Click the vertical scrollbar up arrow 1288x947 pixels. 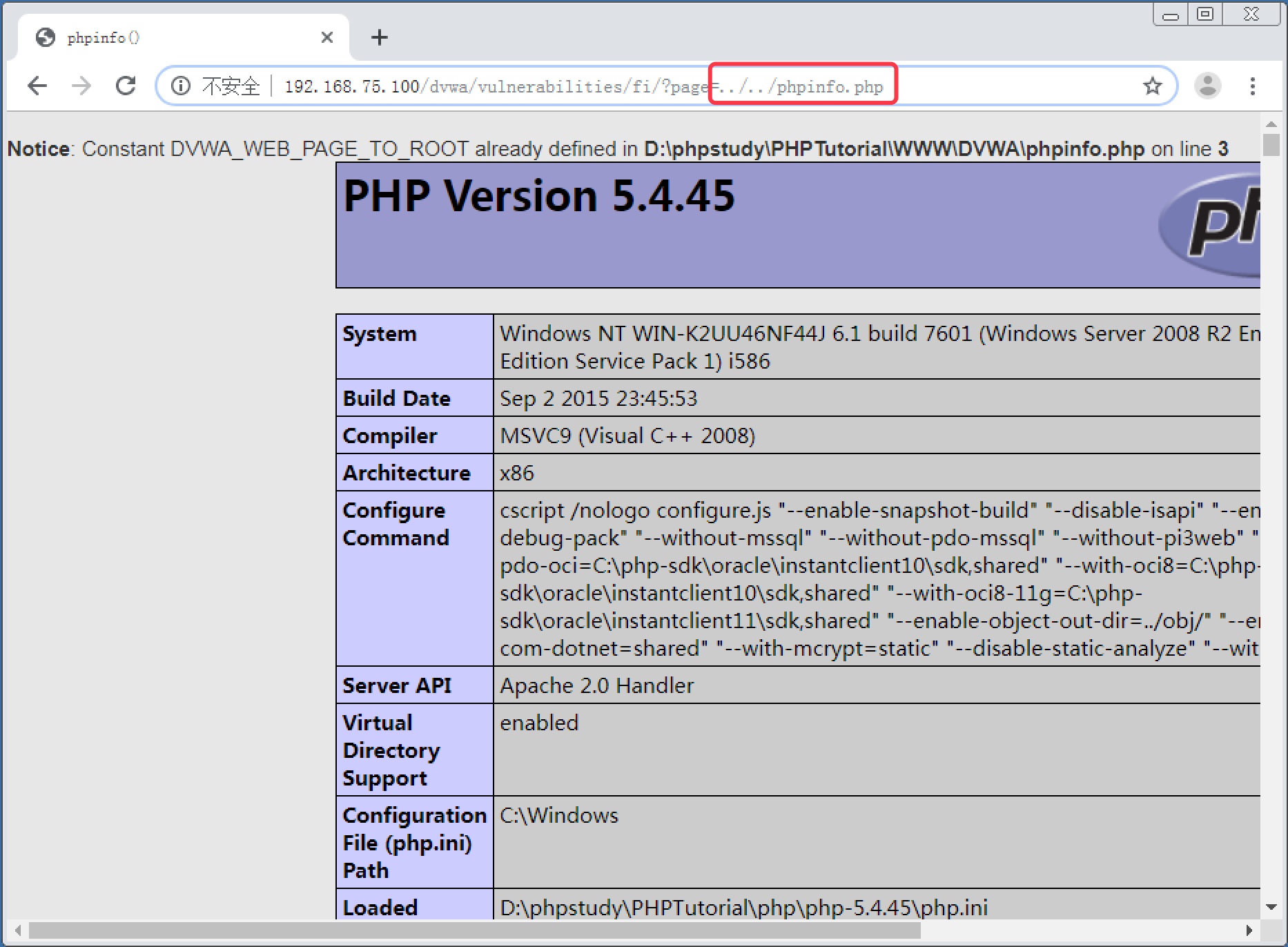click(1271, 124)
